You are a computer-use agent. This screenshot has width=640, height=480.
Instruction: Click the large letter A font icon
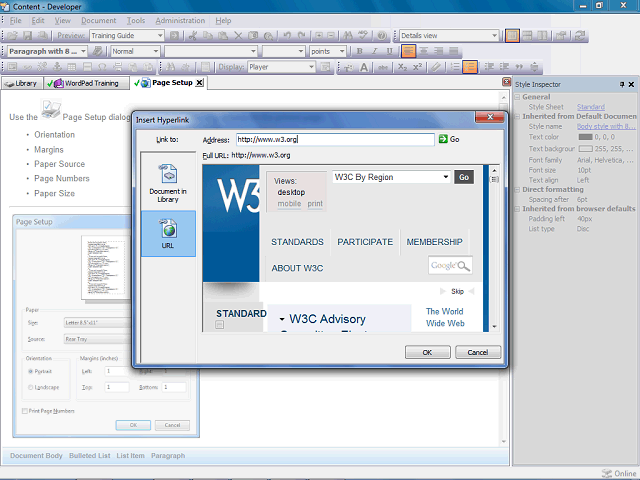[364, 67]
